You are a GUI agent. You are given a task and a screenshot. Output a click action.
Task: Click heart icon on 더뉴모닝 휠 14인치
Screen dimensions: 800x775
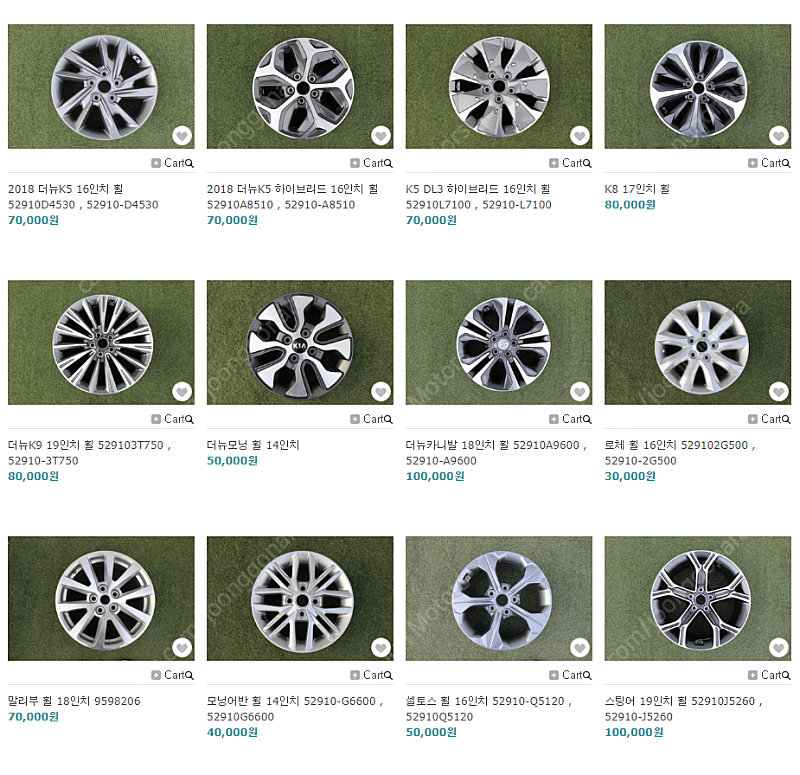(380, 392)
